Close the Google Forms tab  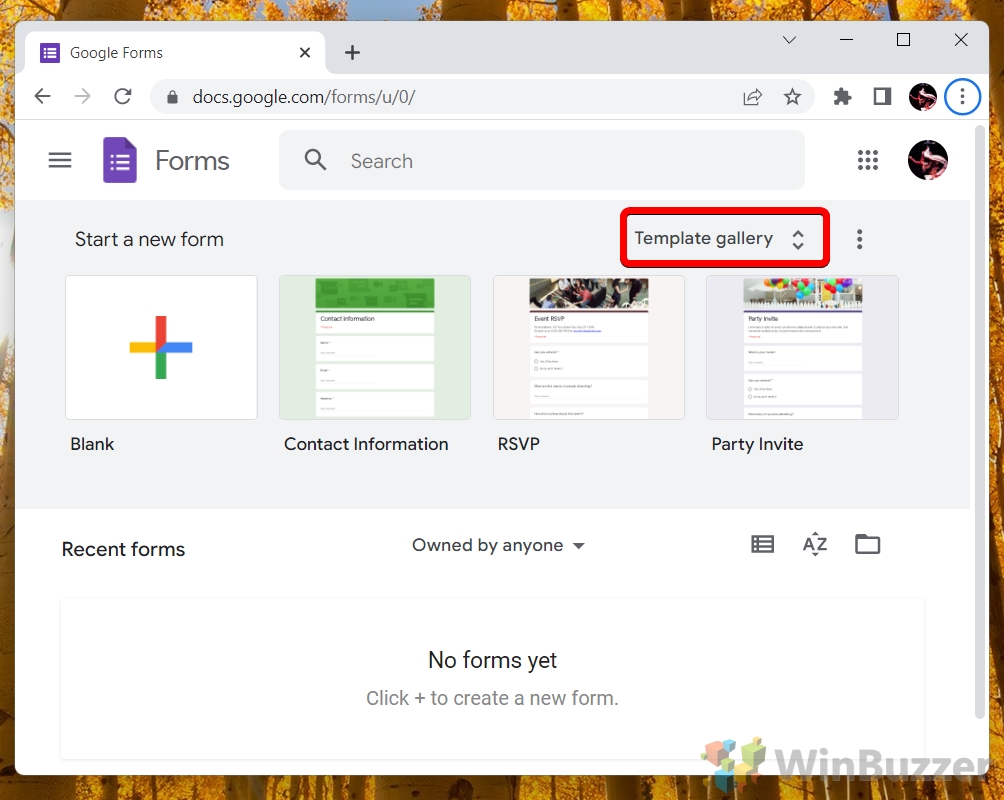[x=305, y=53]
